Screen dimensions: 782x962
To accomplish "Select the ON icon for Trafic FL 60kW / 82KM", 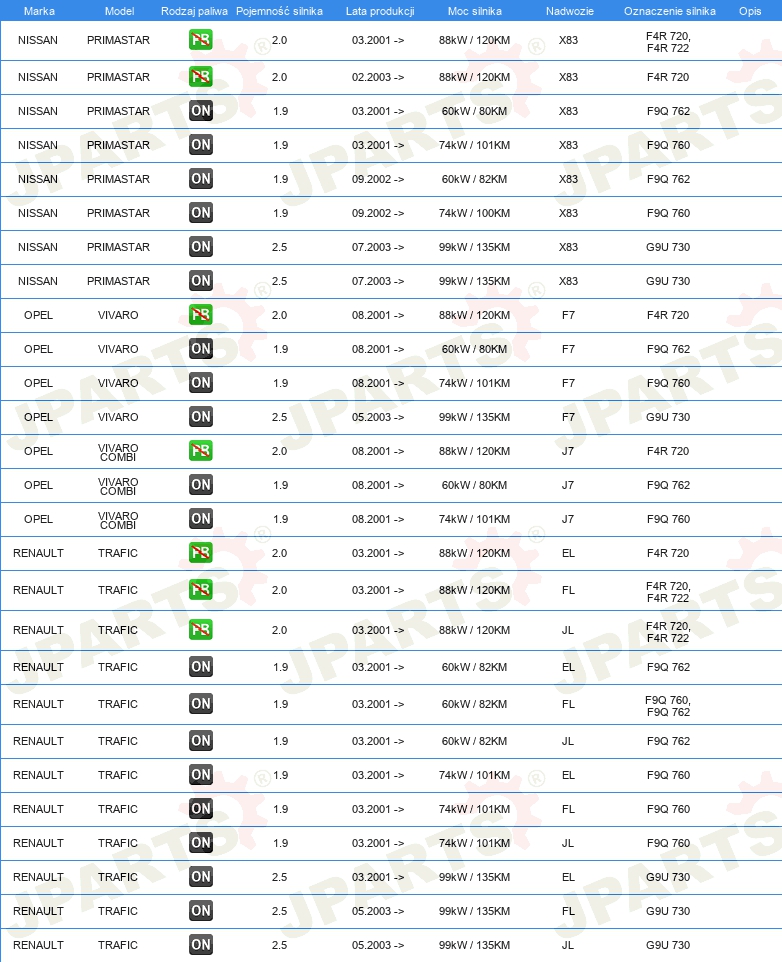I will tap(201, 704).
